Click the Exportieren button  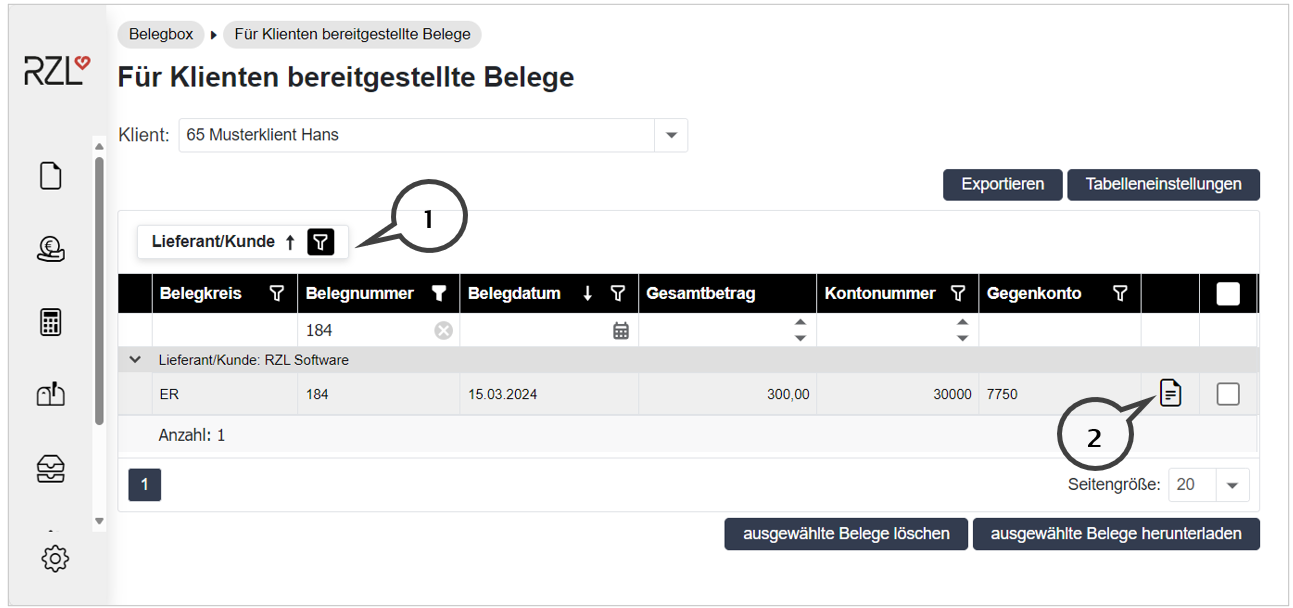[1002, 184]
